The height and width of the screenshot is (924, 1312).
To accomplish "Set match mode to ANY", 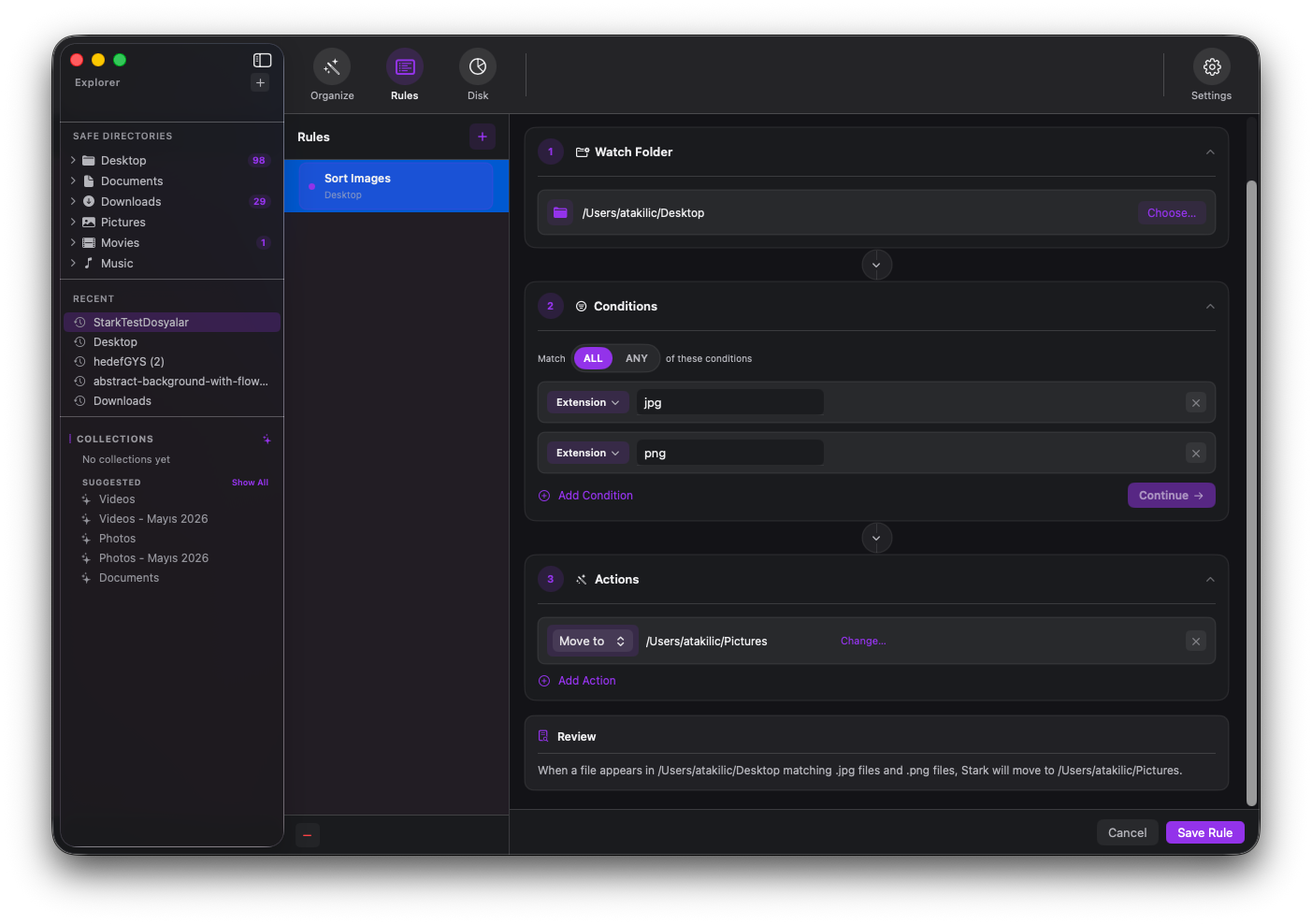I will pyautogui.click(x=637, y=358).
